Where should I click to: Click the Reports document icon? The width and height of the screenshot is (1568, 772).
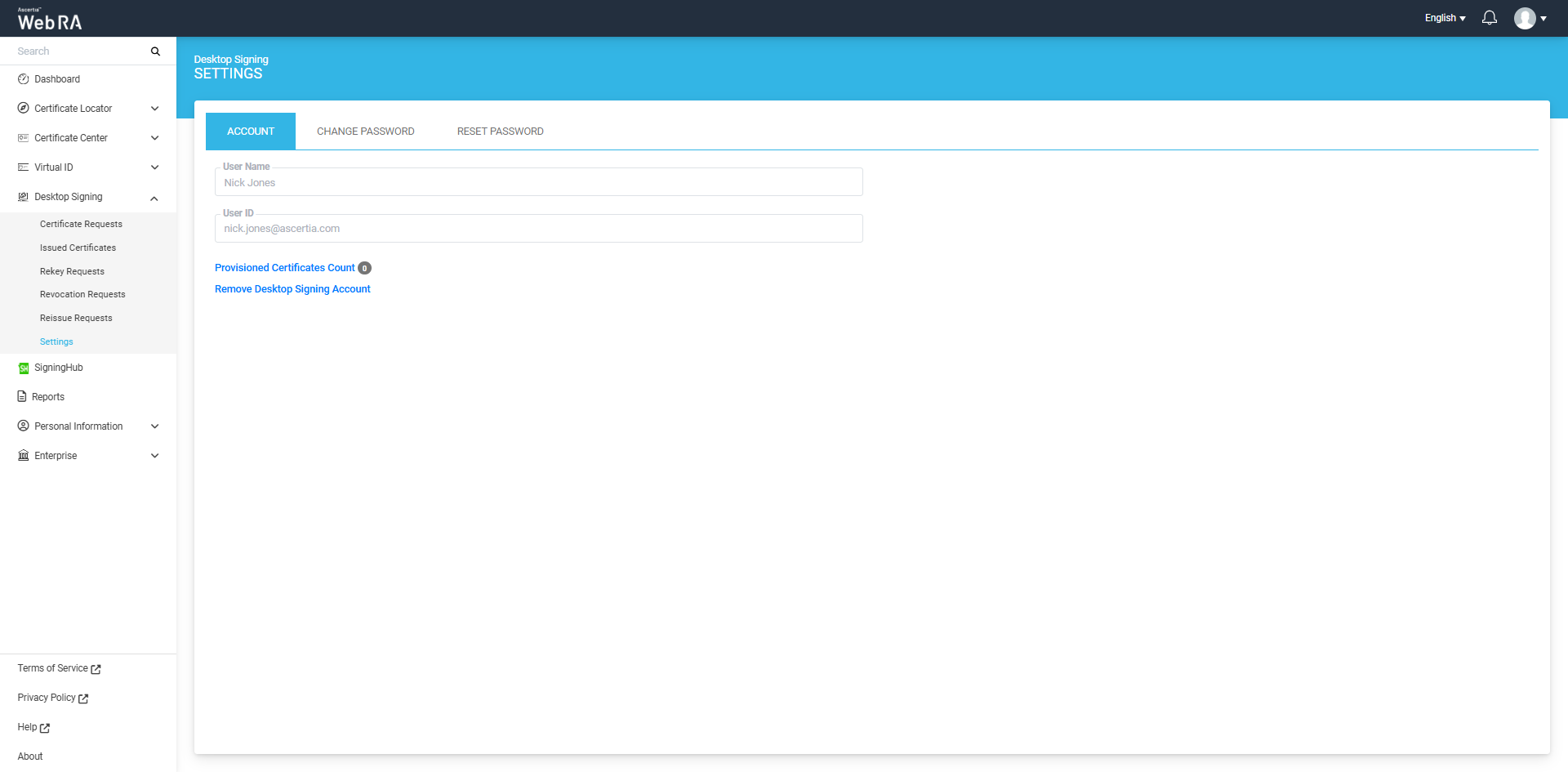[23, 397]
